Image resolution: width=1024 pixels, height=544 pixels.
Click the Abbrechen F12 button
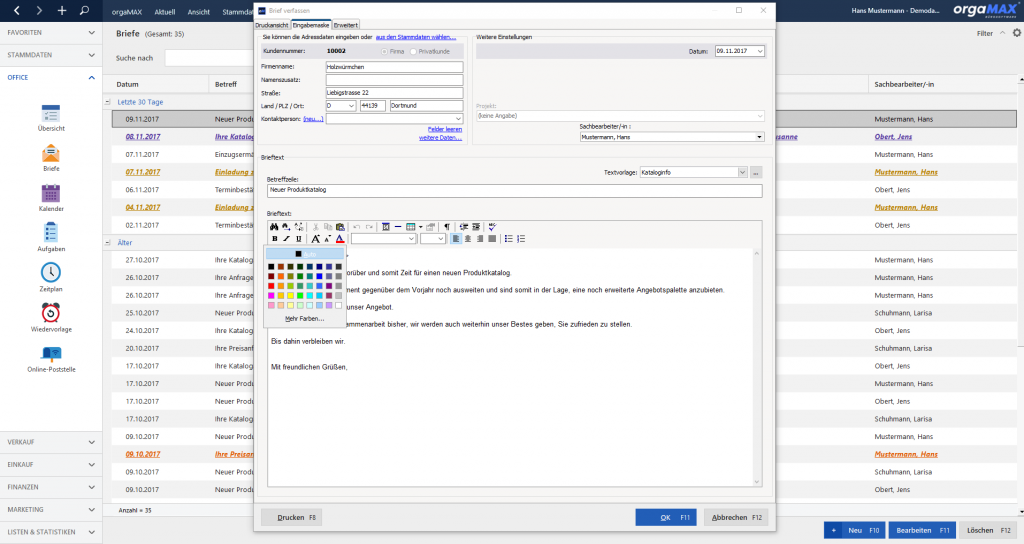click(x=736, y=517)
